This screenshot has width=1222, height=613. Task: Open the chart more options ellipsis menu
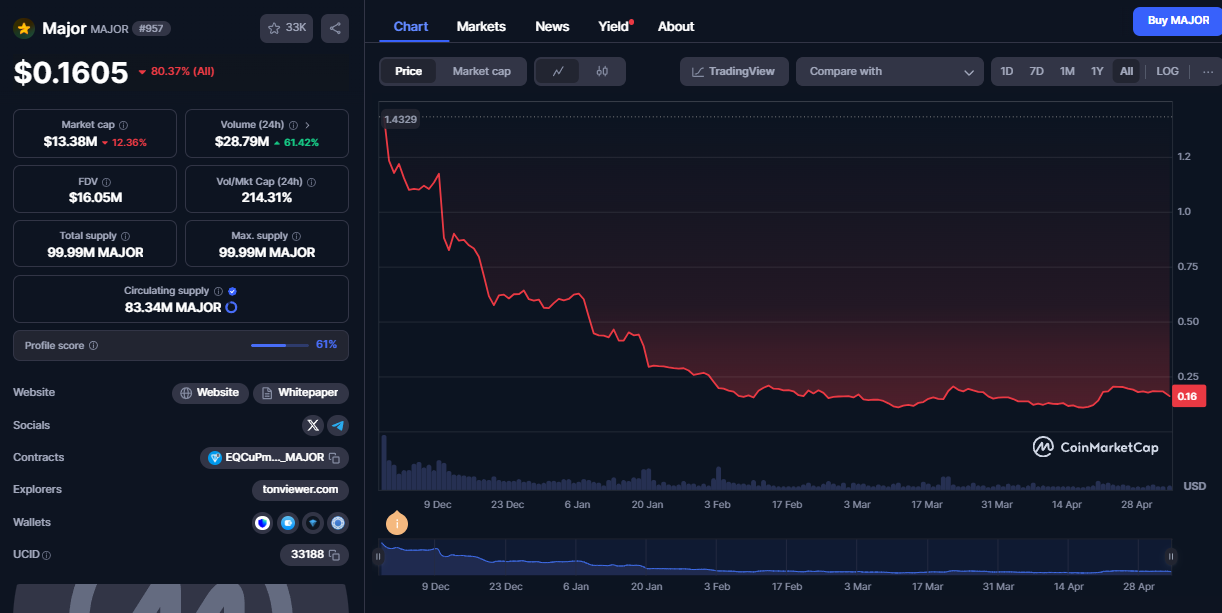(x=1207, y=71)
